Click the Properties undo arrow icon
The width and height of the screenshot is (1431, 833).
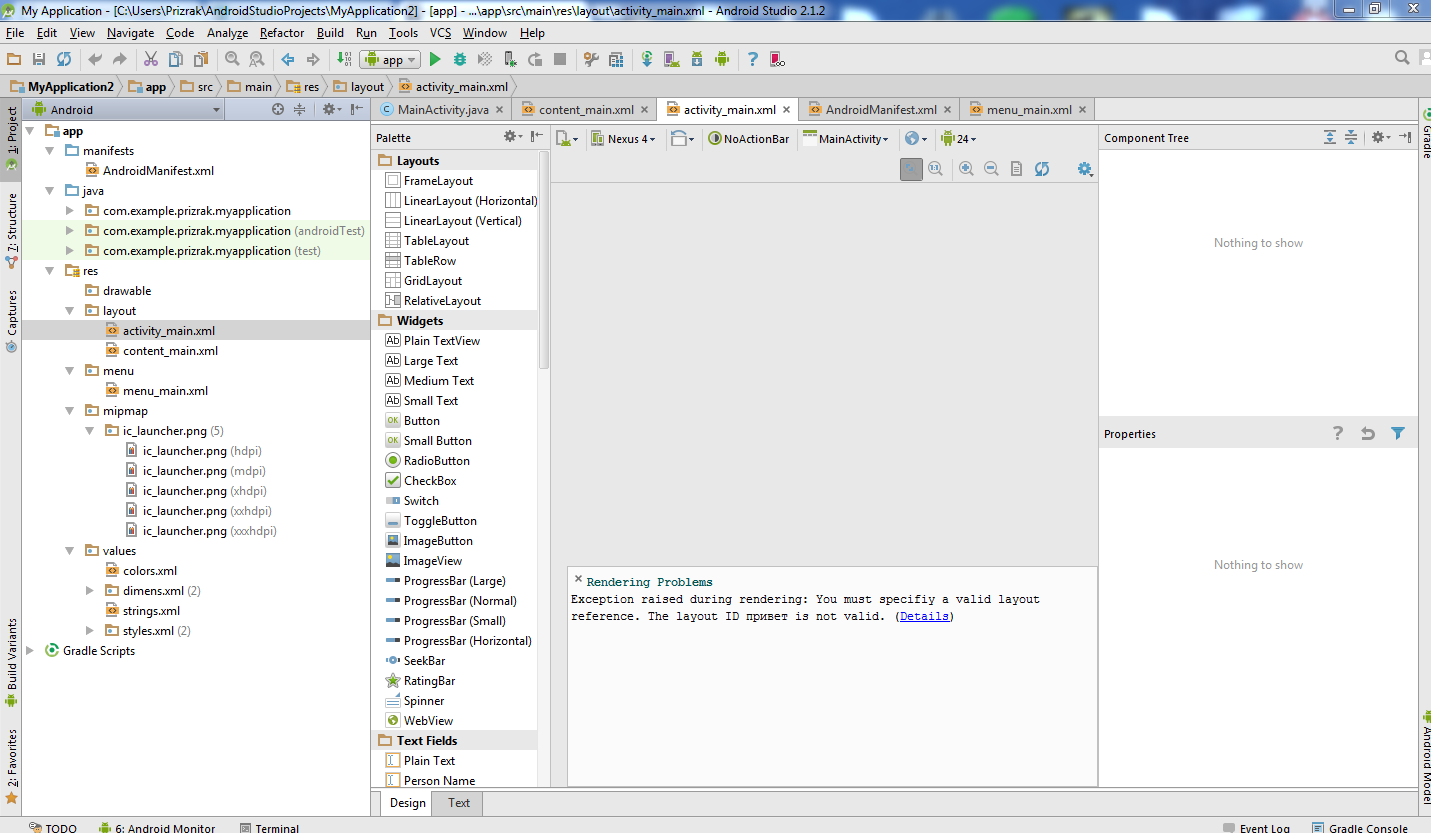coord(1368,433)
